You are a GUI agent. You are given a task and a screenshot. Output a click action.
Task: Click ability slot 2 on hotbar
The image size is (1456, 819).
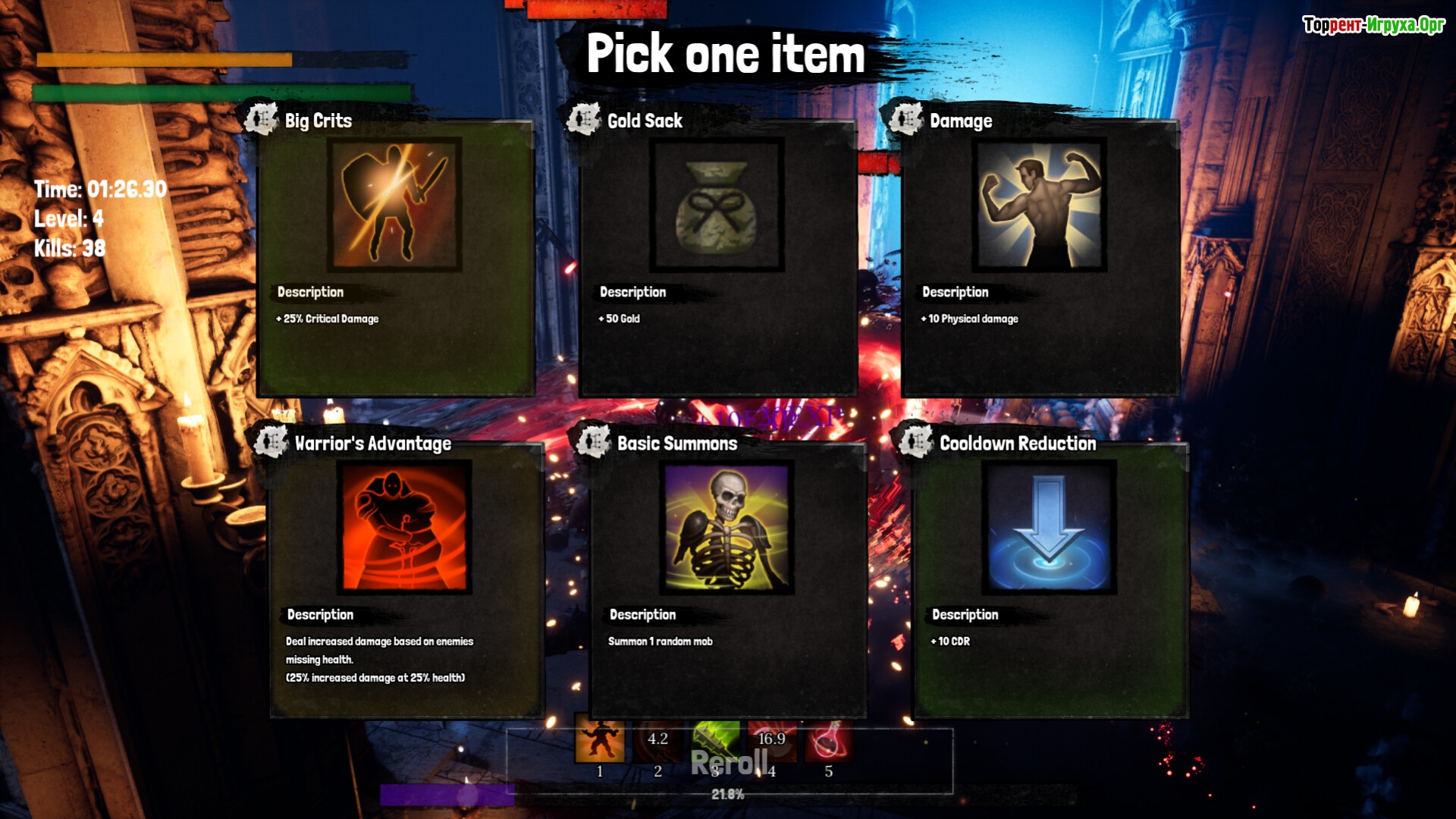(657, 740)
